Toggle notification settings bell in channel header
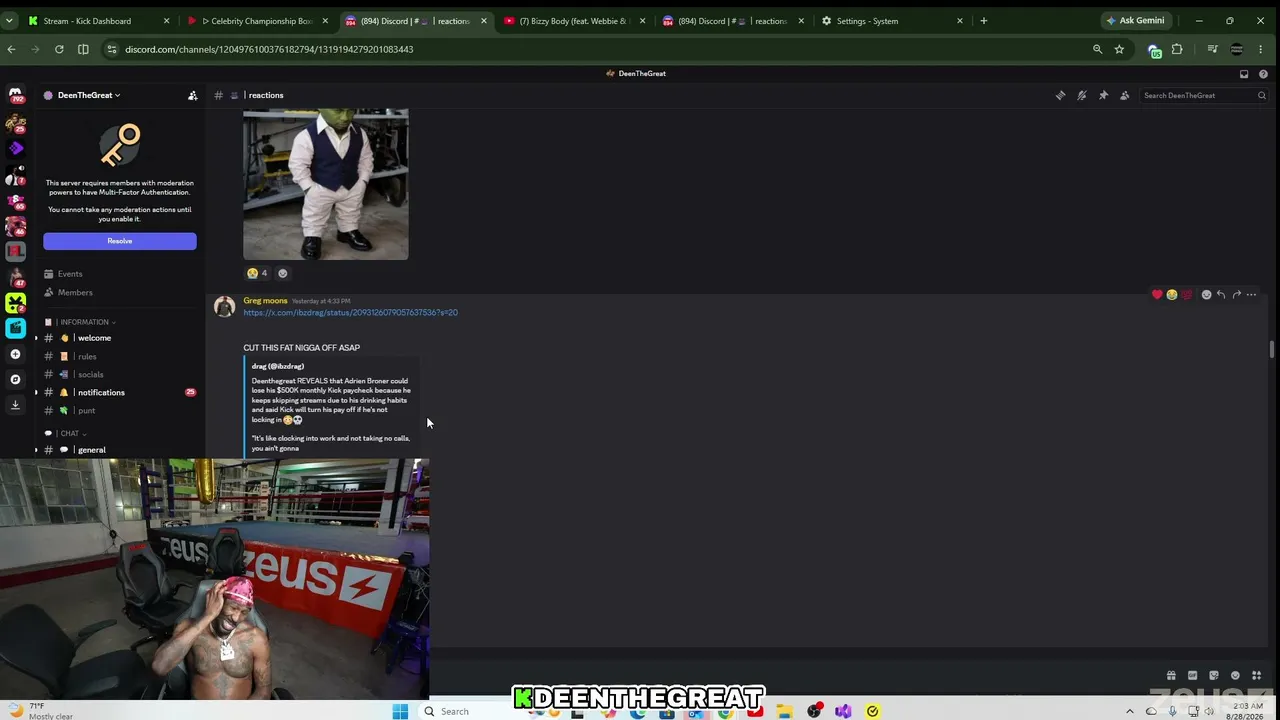This screenshot has height=720, width=1280. click(x=1081, y=95)
